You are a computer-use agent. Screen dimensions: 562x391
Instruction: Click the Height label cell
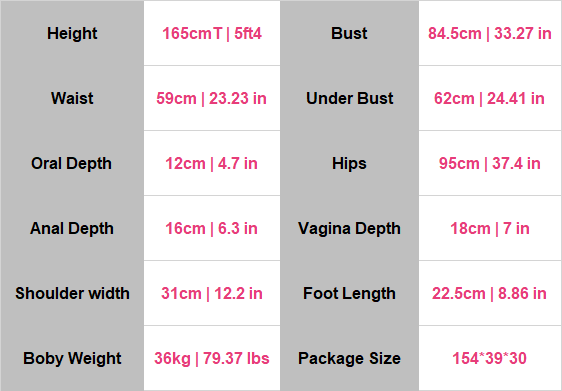pyautogui.click(x=72, y=33)
